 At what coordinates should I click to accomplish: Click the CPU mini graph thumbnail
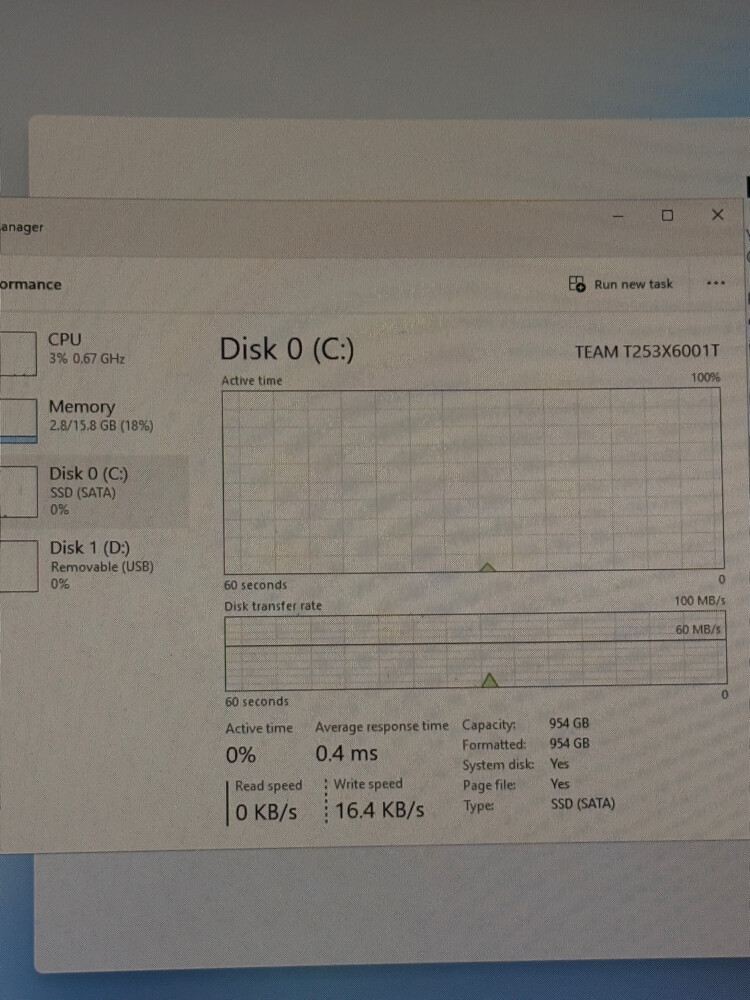pyautogui.click(x=18, y=353)
